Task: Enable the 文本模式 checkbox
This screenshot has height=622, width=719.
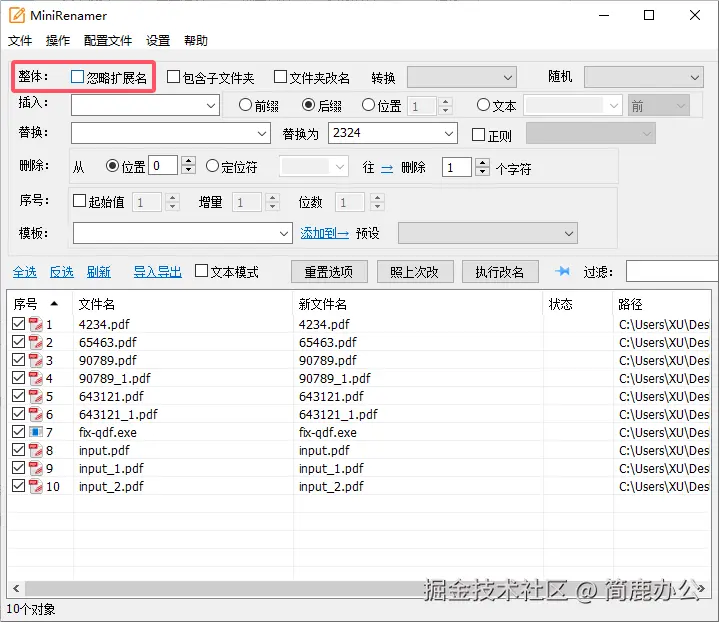Action: (201, 271)
